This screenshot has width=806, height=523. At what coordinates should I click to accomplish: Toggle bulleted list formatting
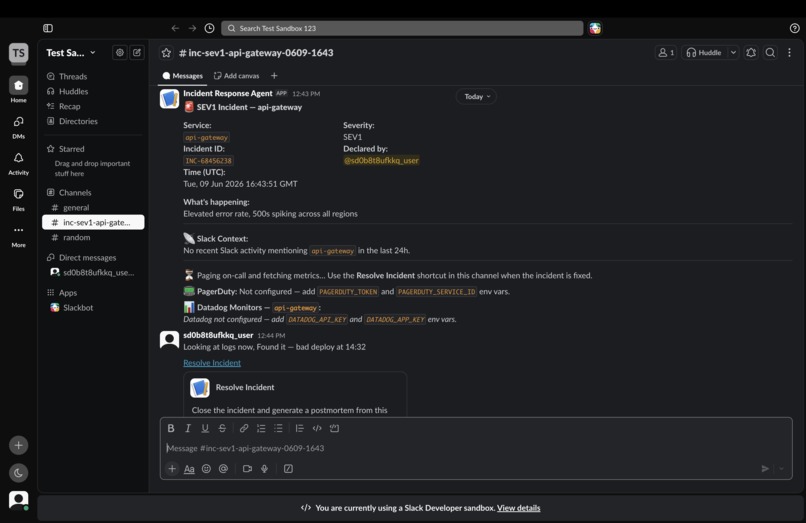[x=278, y=428]
